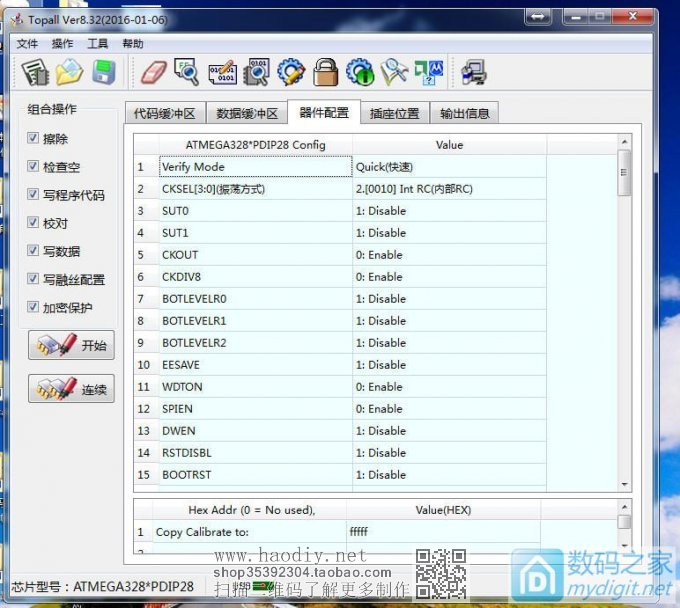Image resolution: width=680 pixels, height=608 pixels.
Task: Save with the floppy disk icon
Action: click(104, 72)
